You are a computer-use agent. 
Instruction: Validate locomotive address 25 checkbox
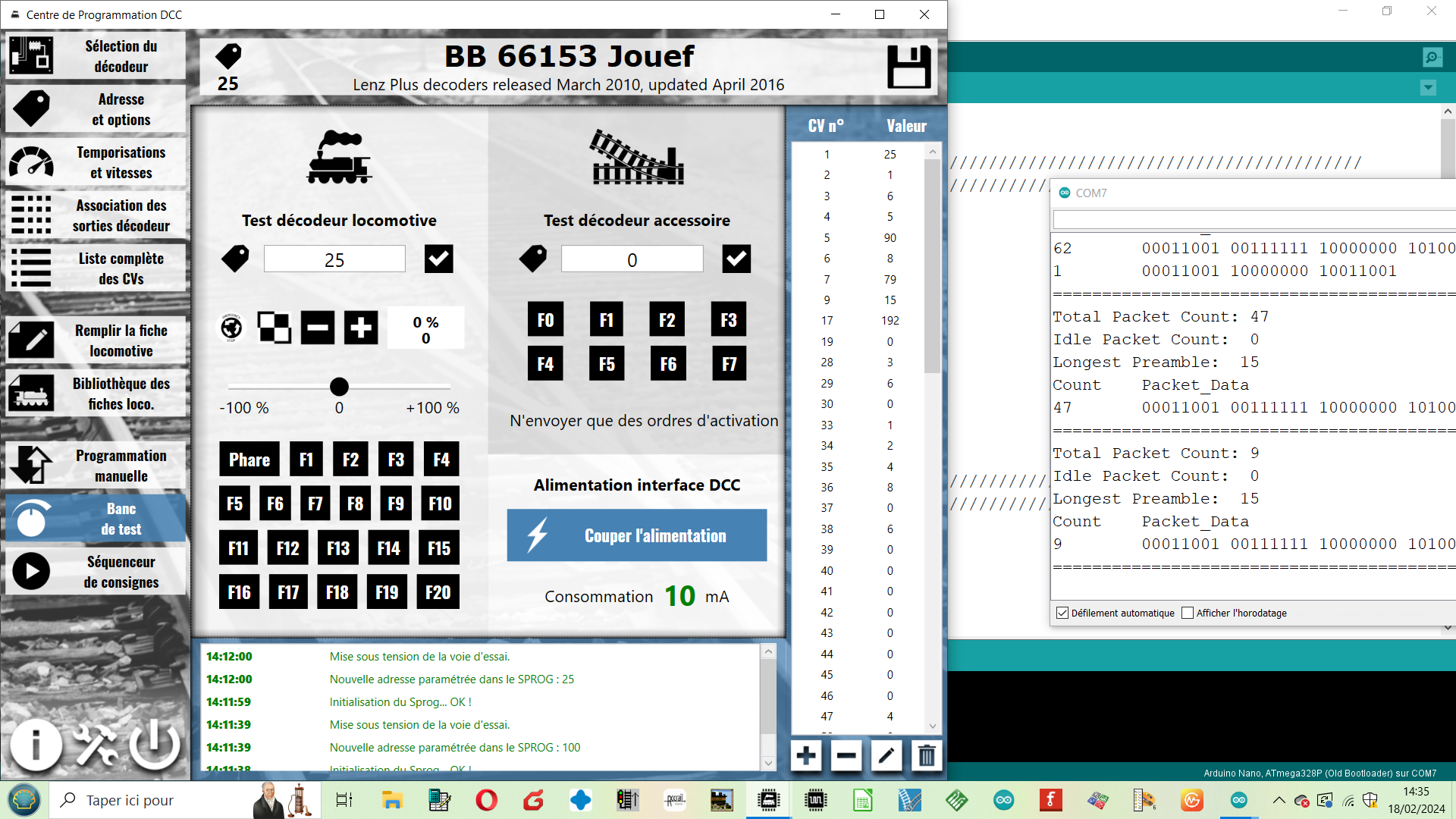tap(439, 259)
